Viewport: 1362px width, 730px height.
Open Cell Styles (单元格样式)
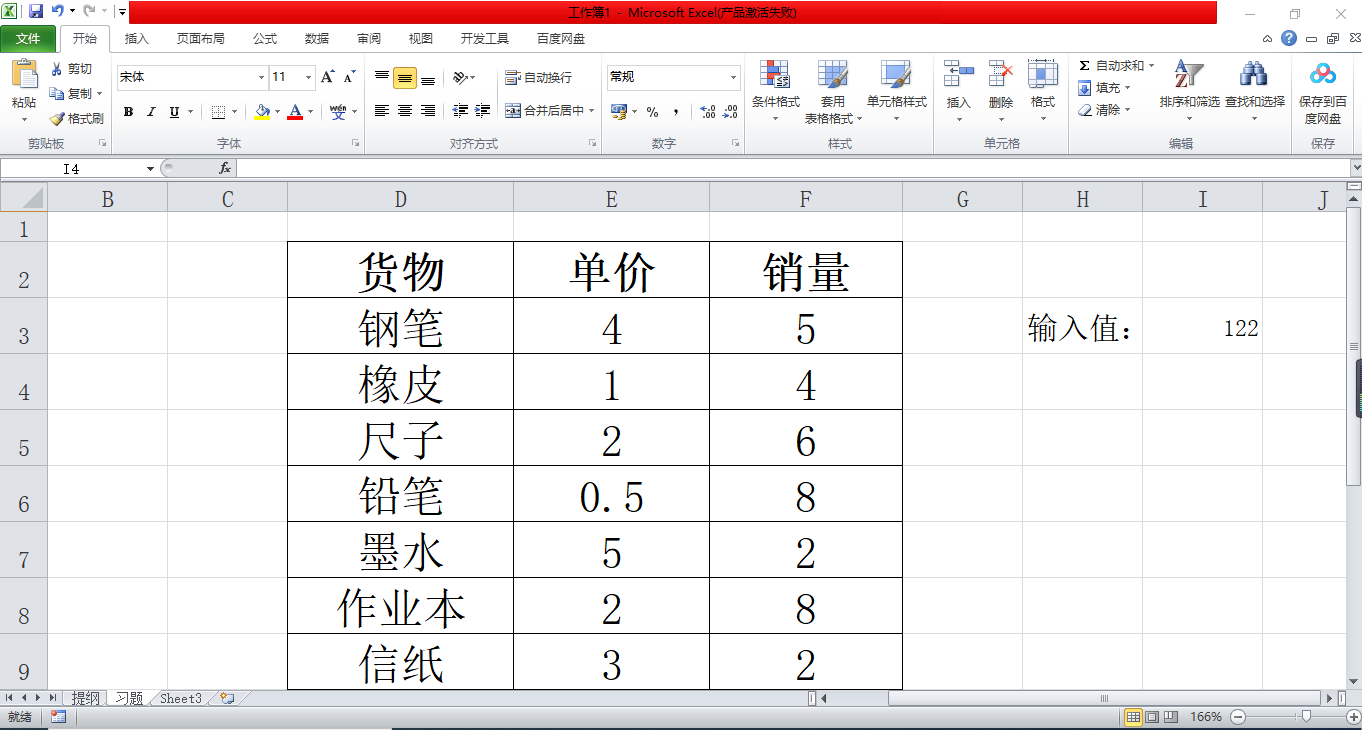point(896,91)
